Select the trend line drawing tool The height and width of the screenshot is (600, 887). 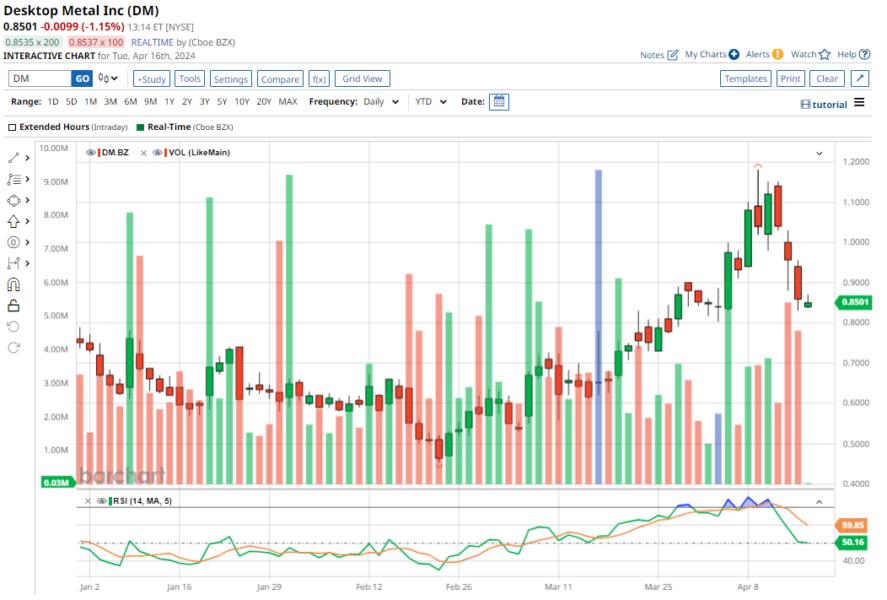14,158
